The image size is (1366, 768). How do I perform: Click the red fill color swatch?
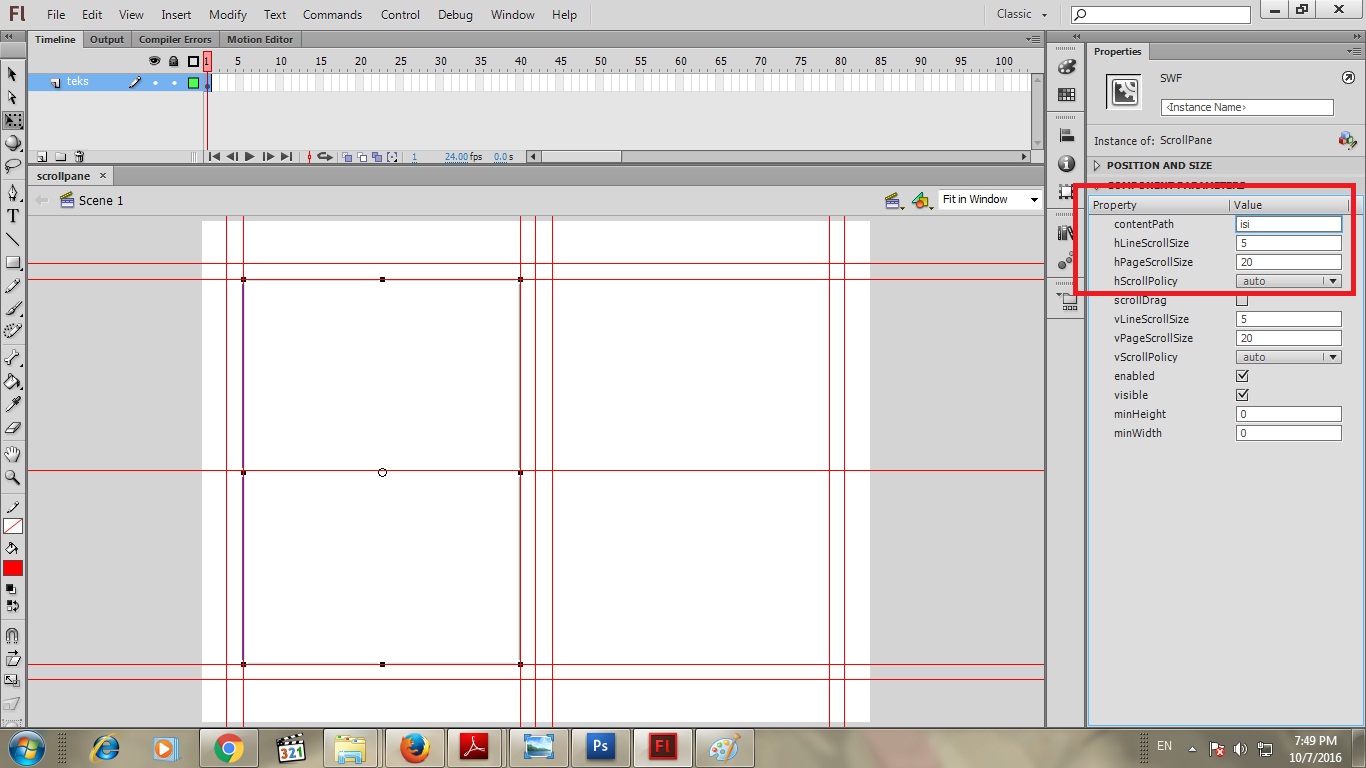13,568
